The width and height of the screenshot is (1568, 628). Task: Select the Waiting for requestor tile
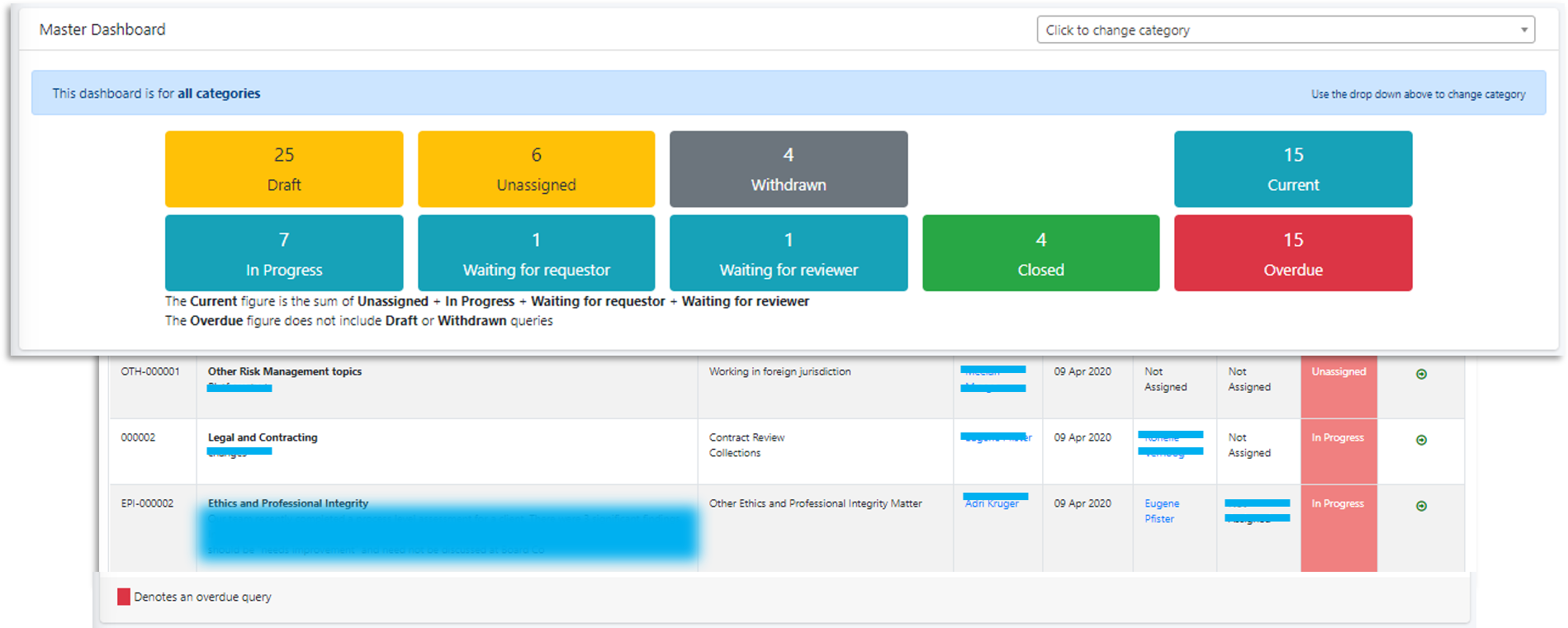click(536, 253)
